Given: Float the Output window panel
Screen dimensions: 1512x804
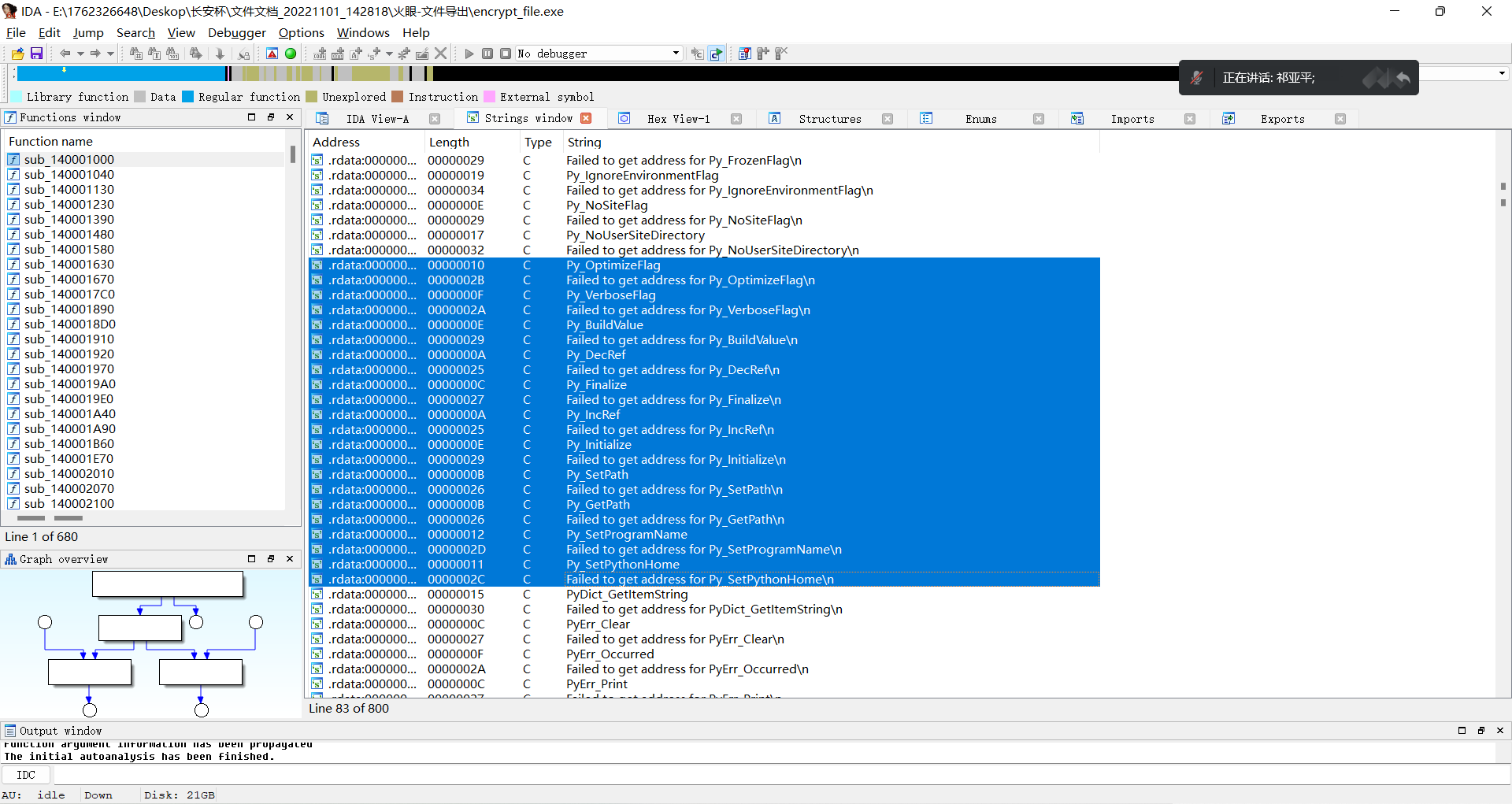Looking at the screenshot, I should pos(1481,731).
